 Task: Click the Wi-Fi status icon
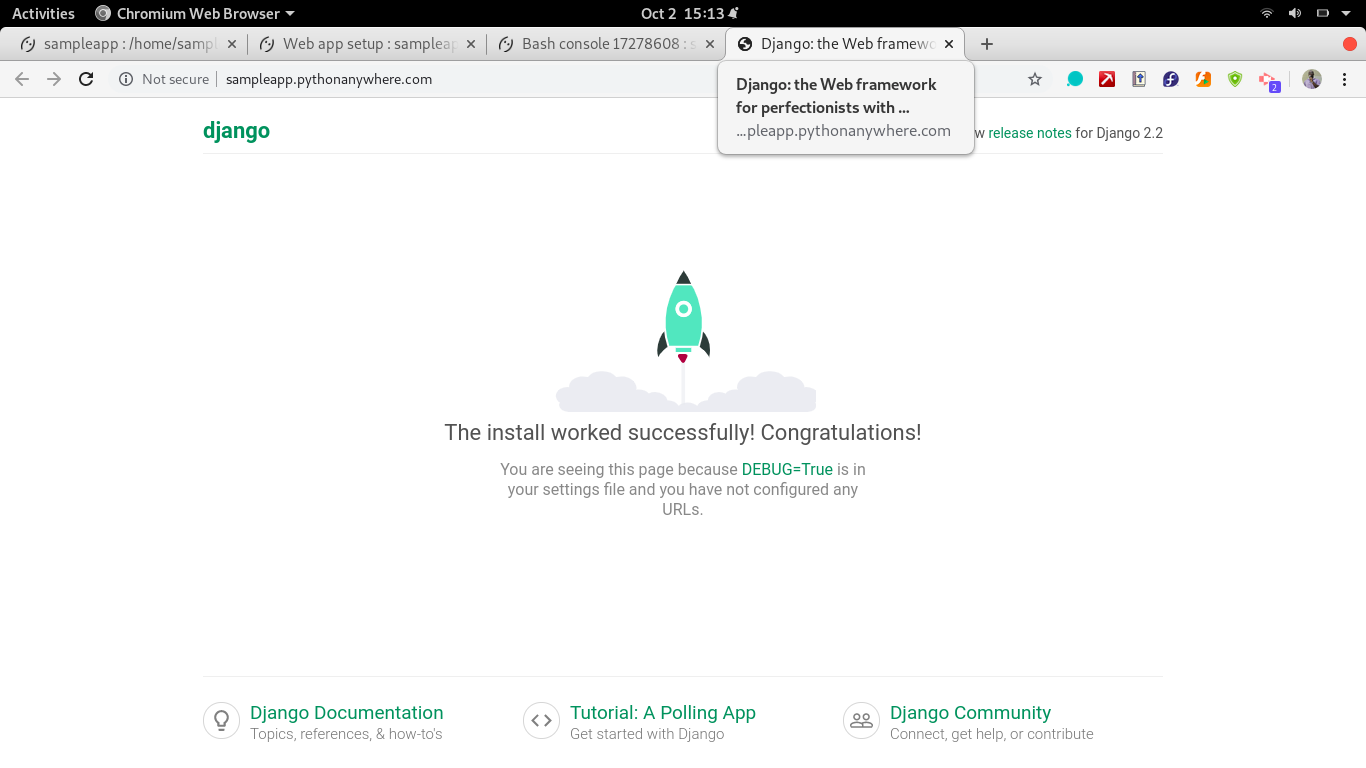click(x=1267, y=13)
